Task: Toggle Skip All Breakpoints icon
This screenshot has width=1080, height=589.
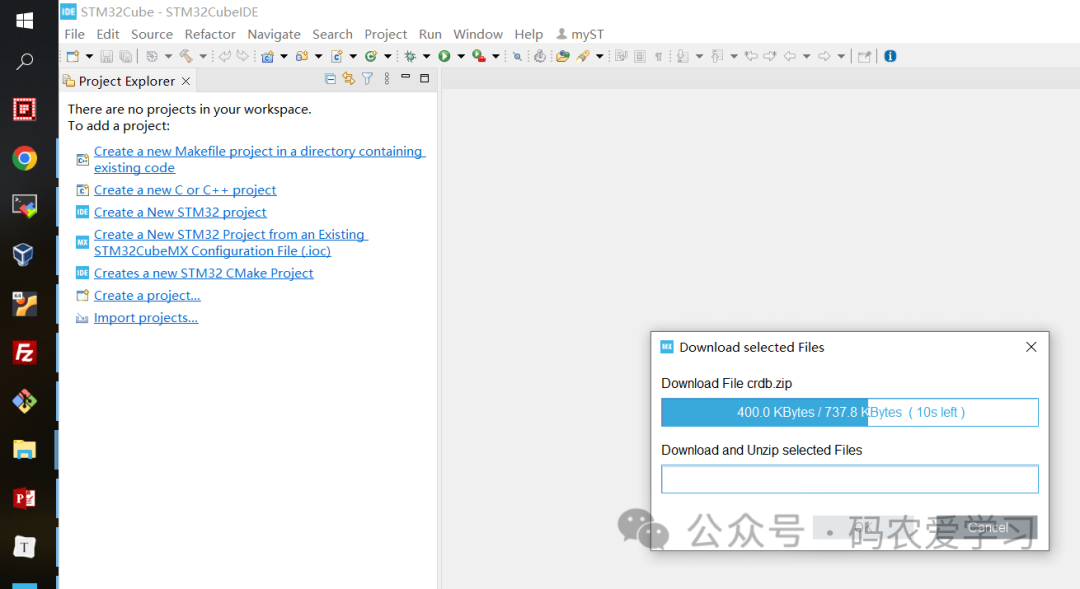Action: (x=517, y=56)
